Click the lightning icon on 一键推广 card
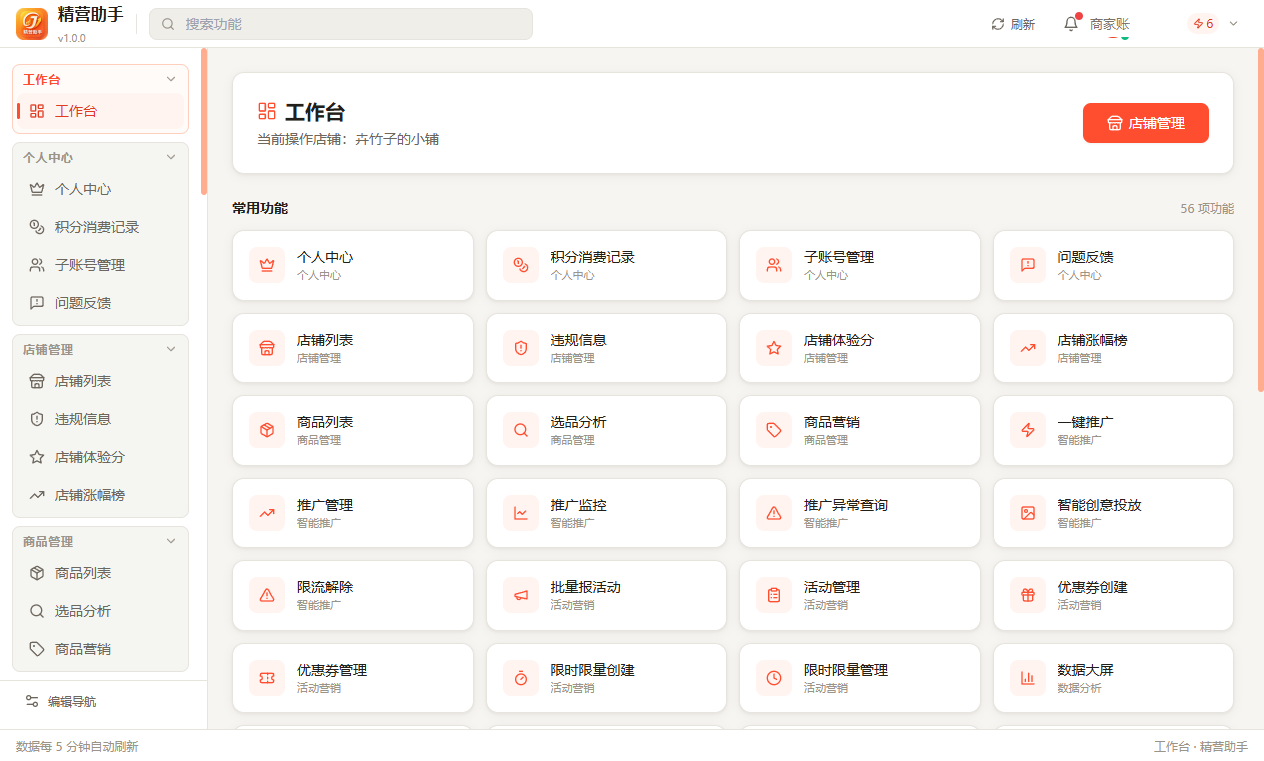This screenshot has width=1264, height=761. (1028, 430)
